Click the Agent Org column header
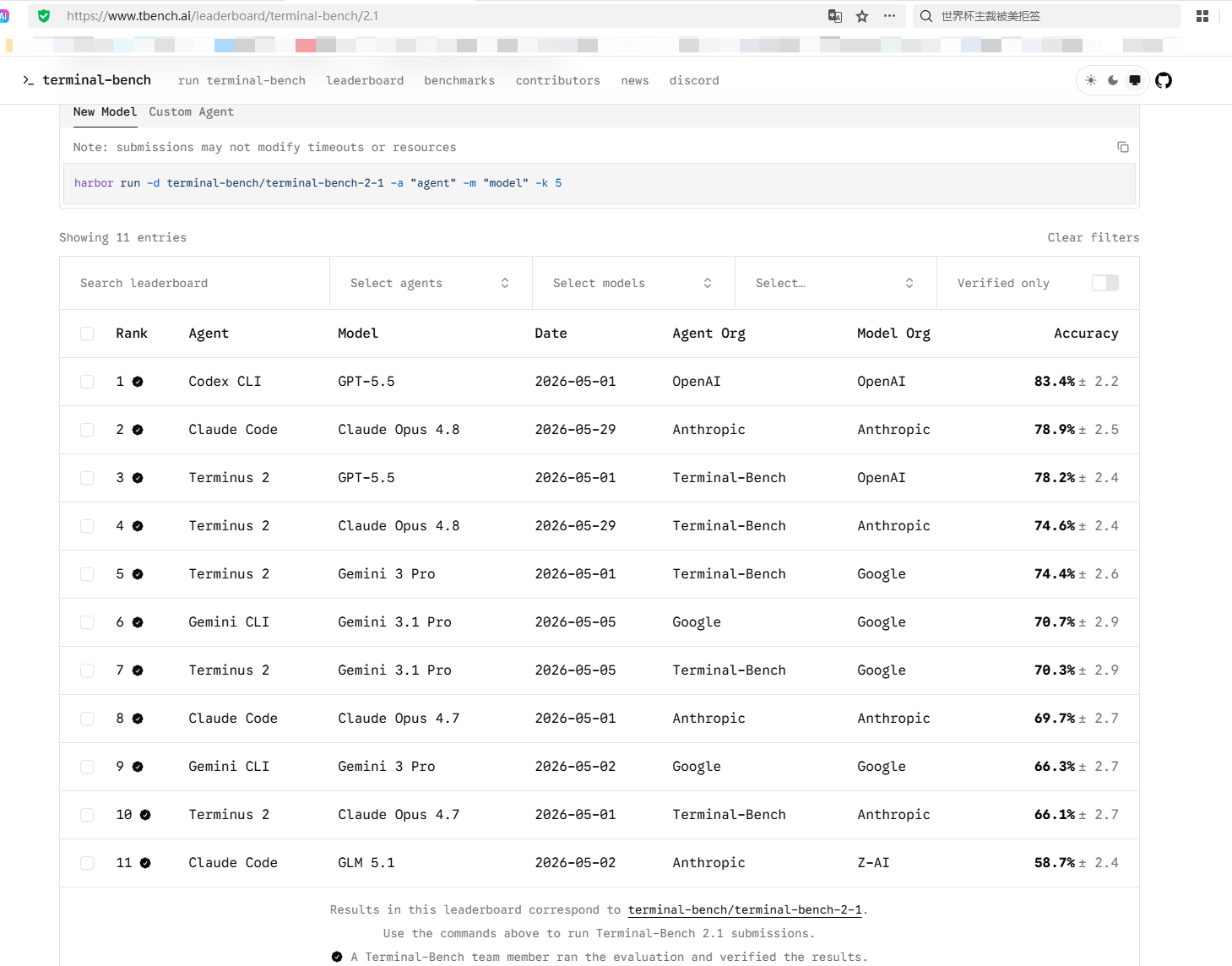This screenshot has width=1232, height=966. coord(708,334)
